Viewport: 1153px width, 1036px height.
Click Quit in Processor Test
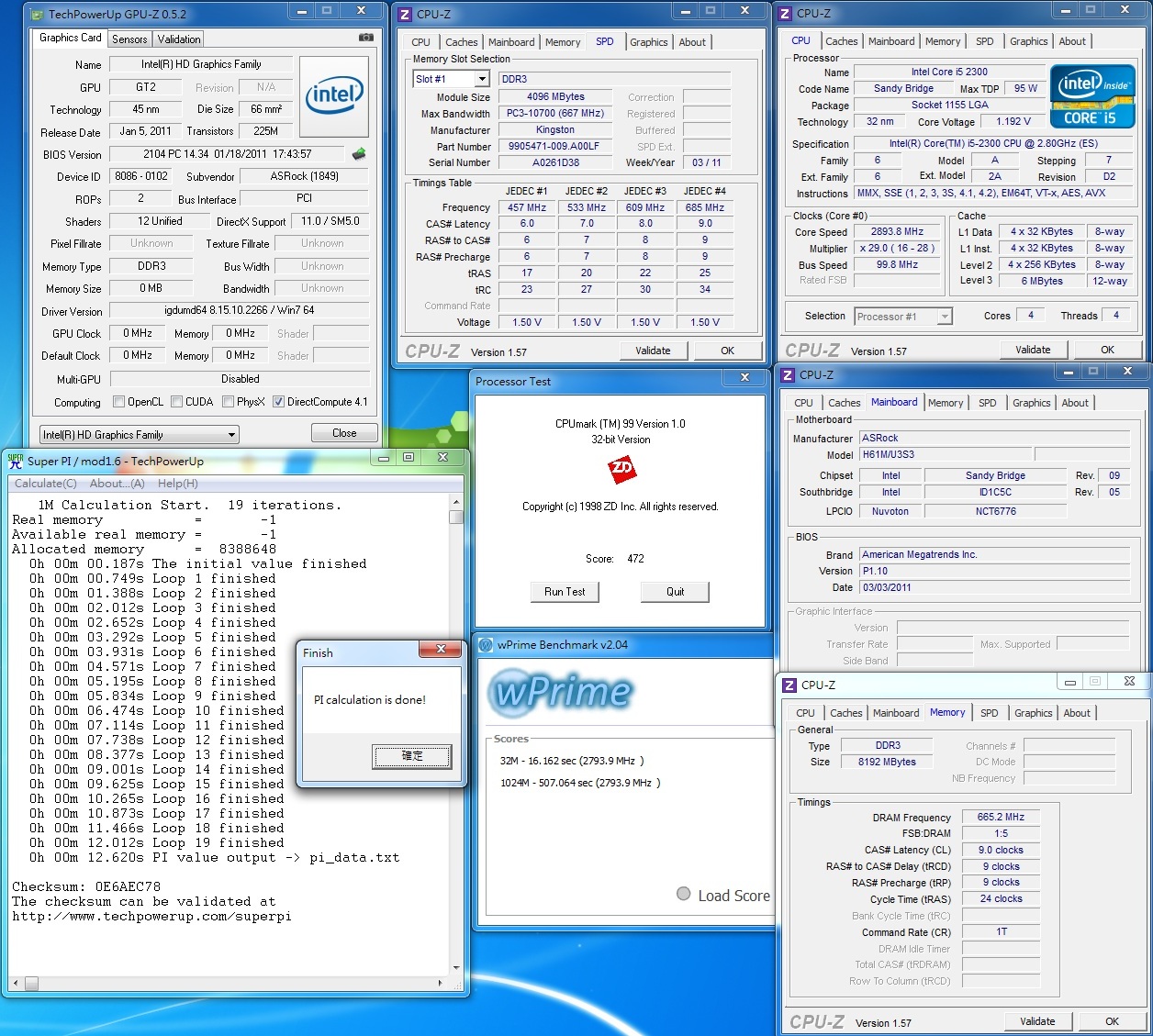(676, 592)
